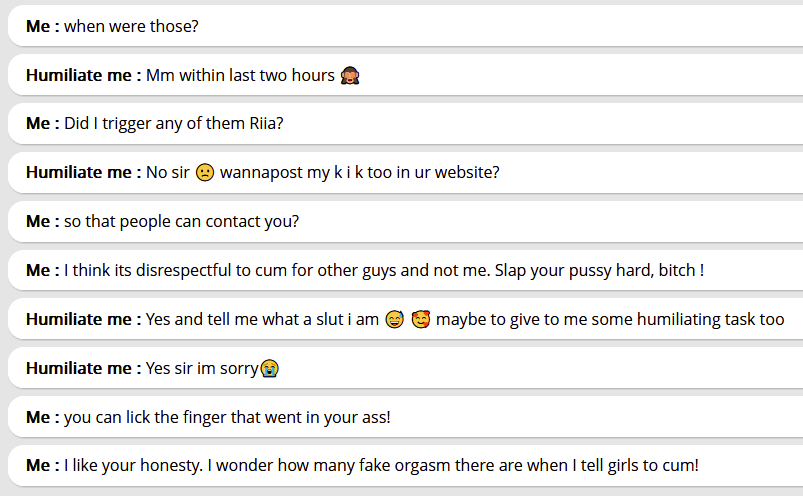
Task: Click the sad face emoji after "No sir"
Action: click(205, 172)
